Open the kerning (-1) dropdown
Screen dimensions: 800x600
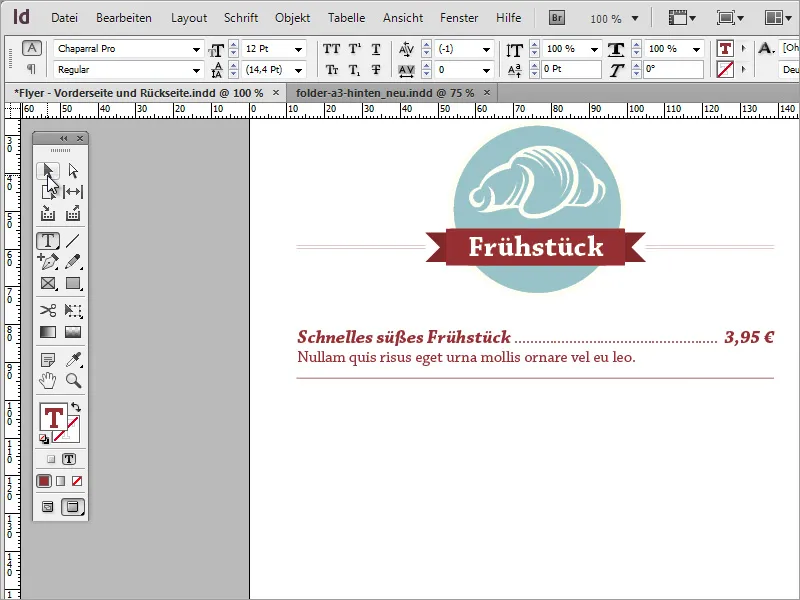486,49
